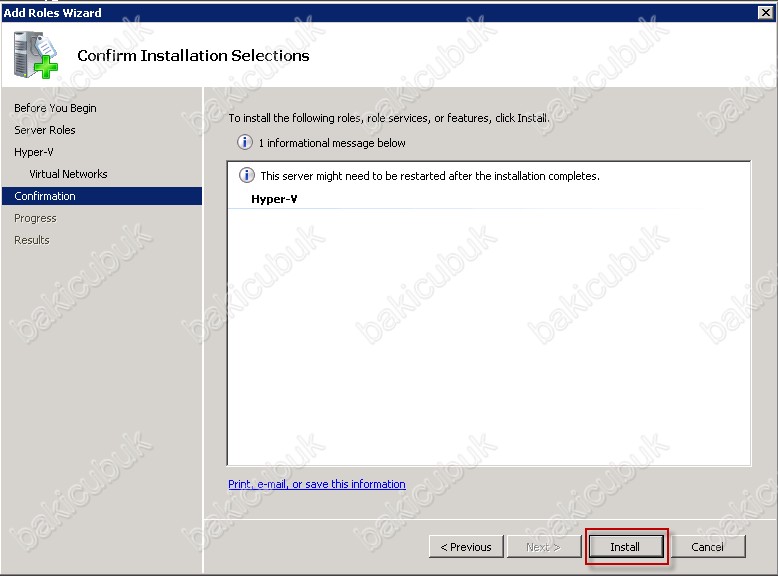Click '1 informational message below' text
The height and width of the screenshot is (576, 778).
331,143
